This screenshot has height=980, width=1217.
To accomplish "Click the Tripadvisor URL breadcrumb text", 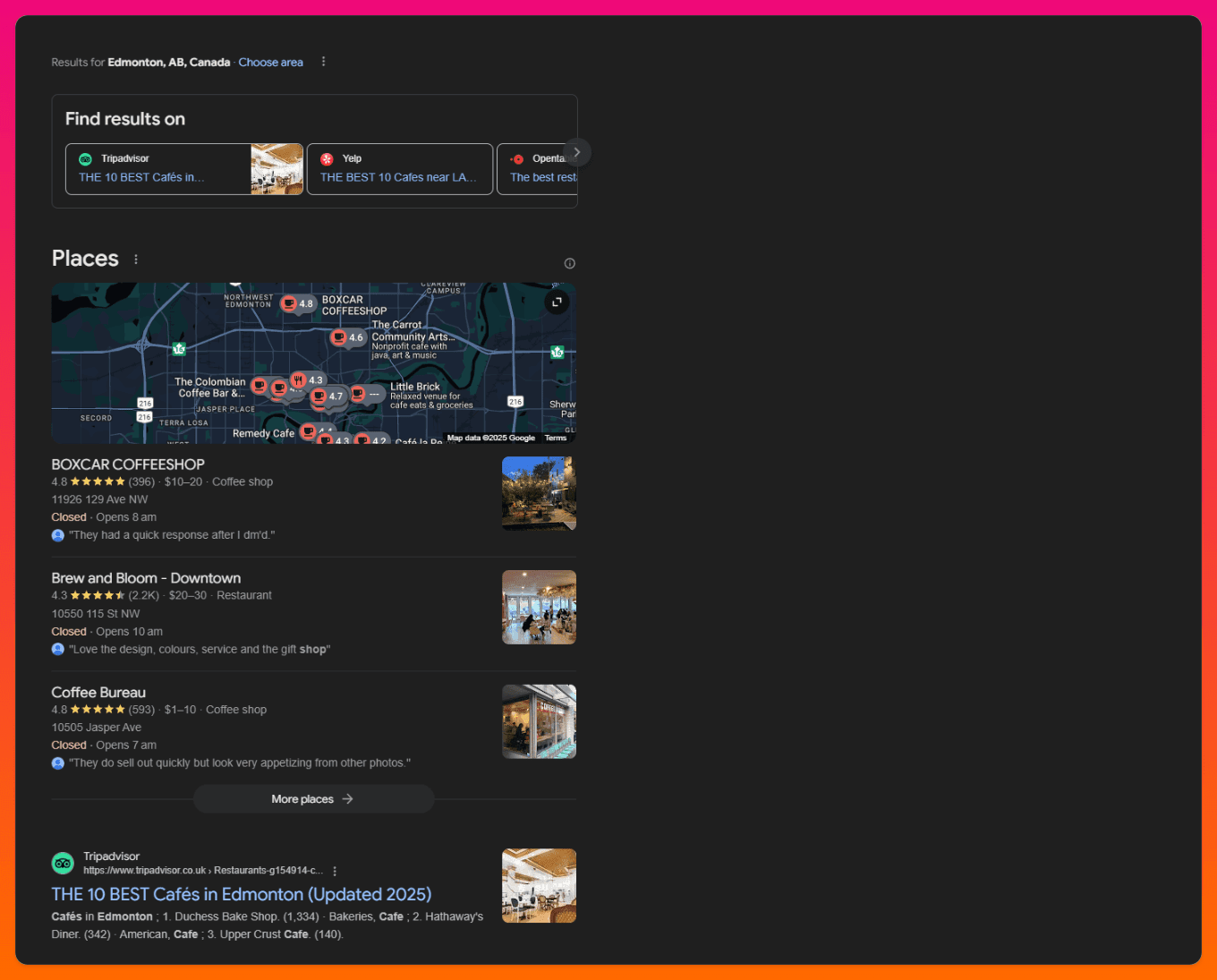I will [x=203, y=871].
